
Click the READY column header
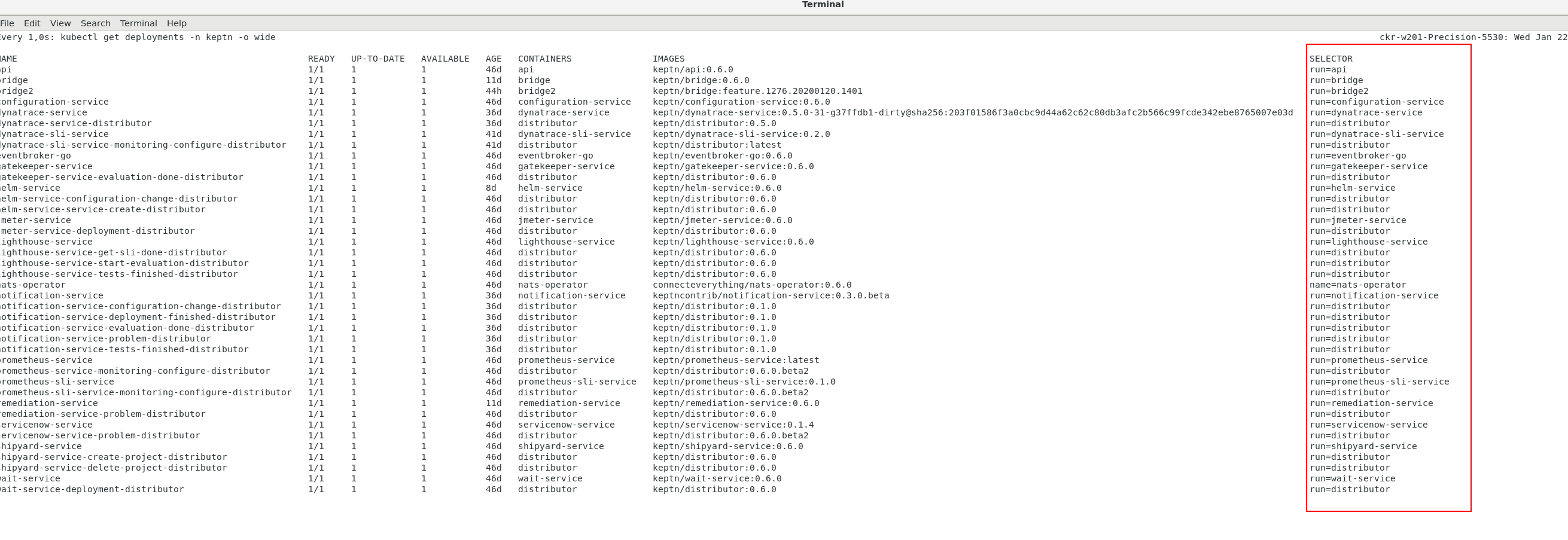[x=320, y=59]
